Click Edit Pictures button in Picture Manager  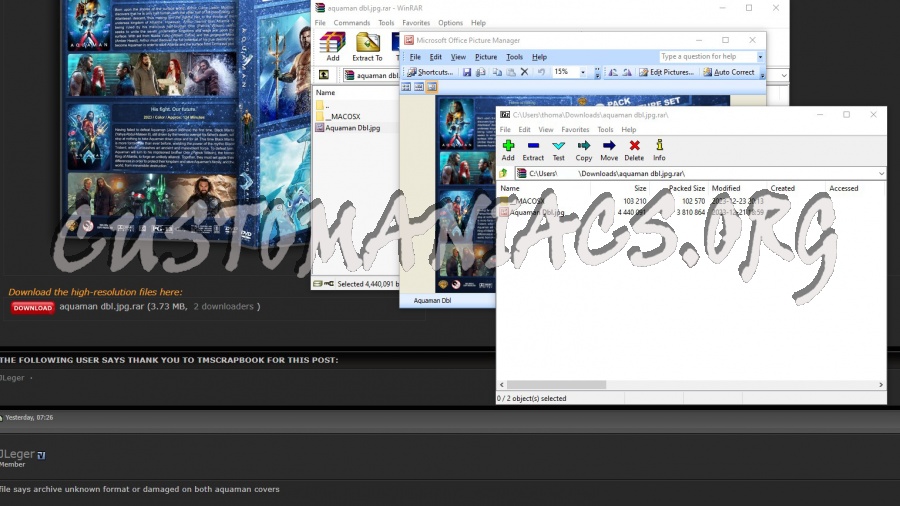[x=666, y=72]
